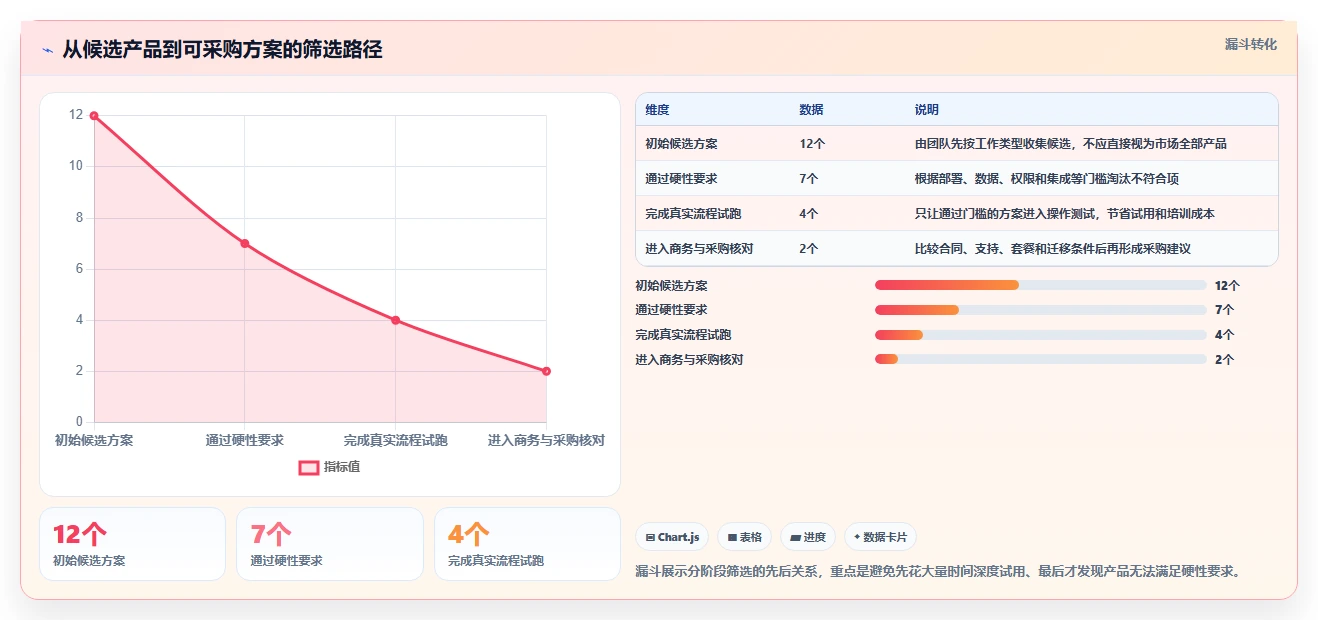The image size is (1318, 620).
Task: Click table cell 通过硬性要求
Action: [x=681, y=179]
